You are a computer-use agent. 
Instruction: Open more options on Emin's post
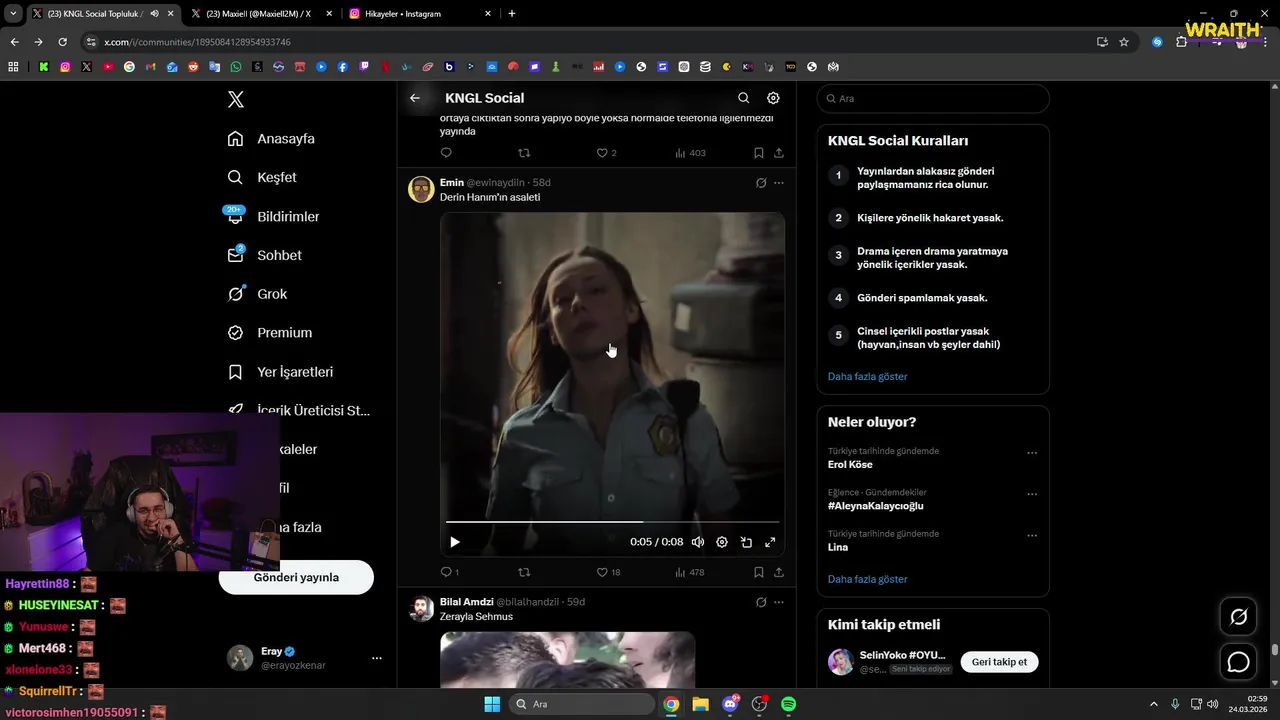tap(779, 183)
